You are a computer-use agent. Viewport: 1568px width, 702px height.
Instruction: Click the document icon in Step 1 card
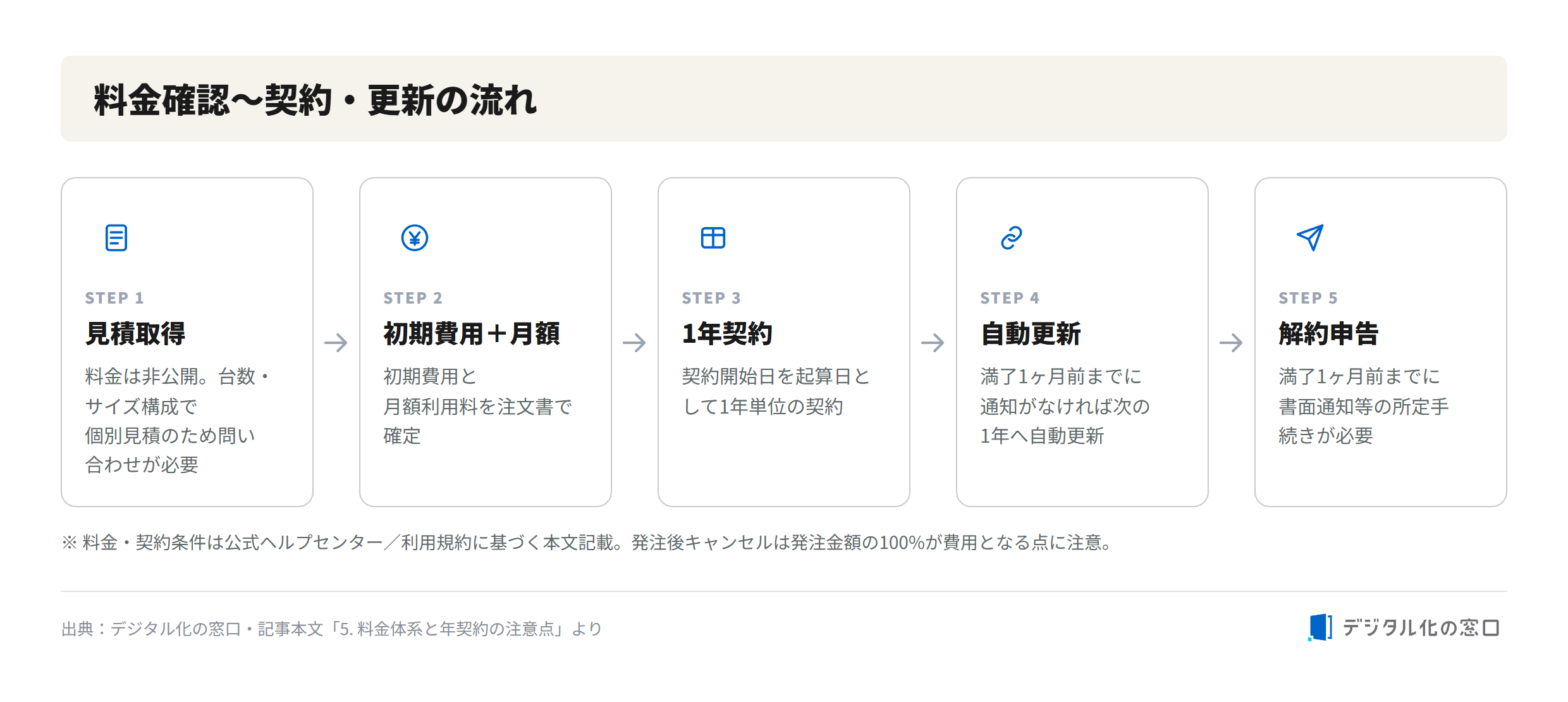coord(116,238)
